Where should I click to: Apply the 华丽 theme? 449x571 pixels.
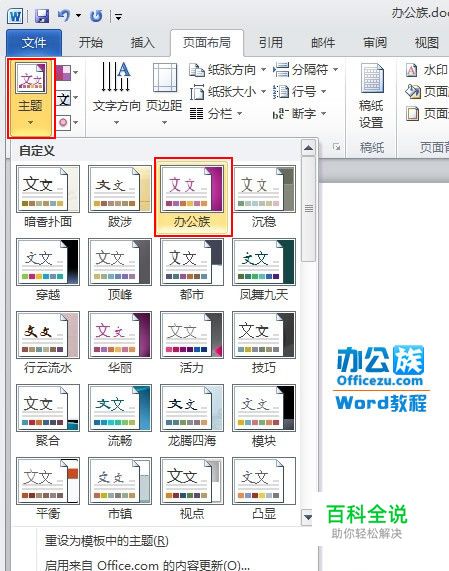(x=120, y=343)
